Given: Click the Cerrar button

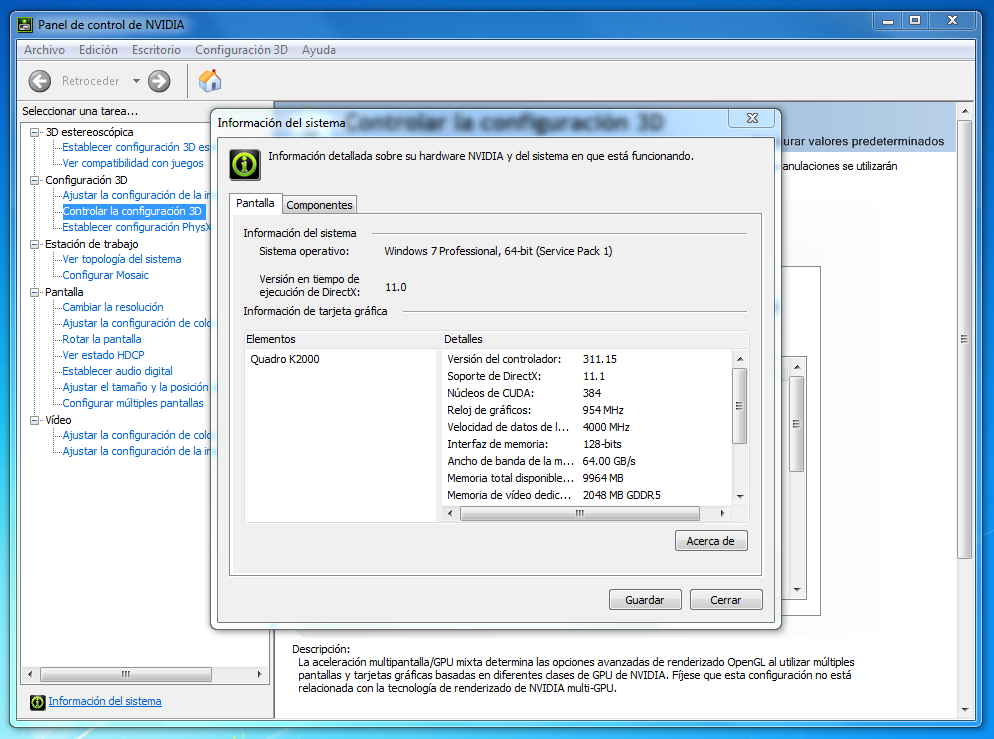Looking at the screenshot, I should (x=725, y=600).
